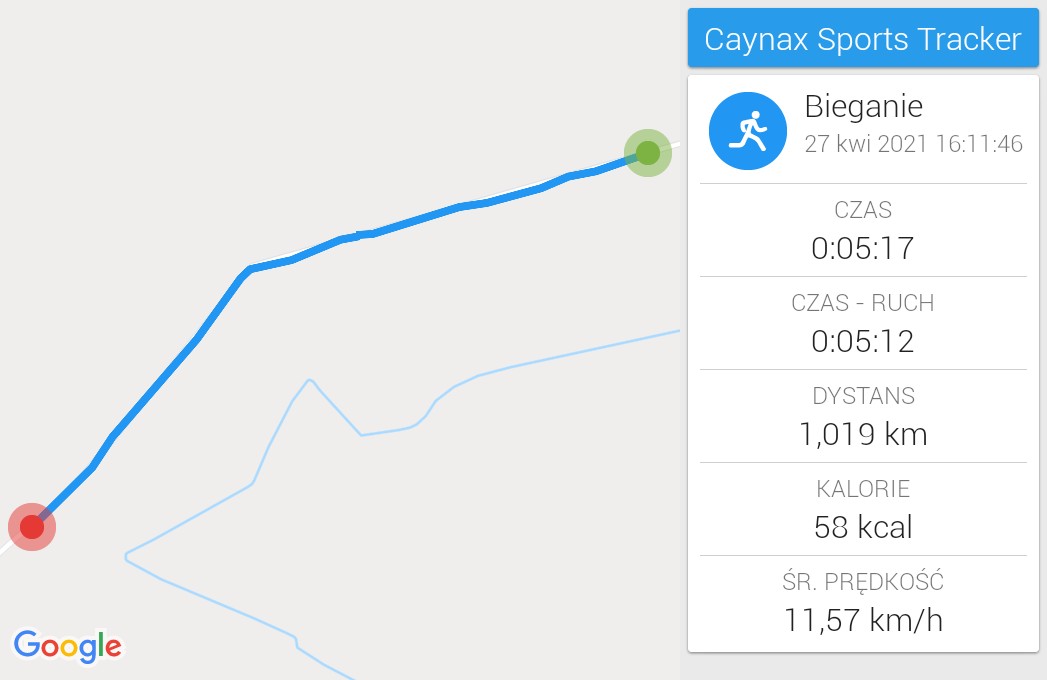Select the CZAS value 0:05:17

862,248
